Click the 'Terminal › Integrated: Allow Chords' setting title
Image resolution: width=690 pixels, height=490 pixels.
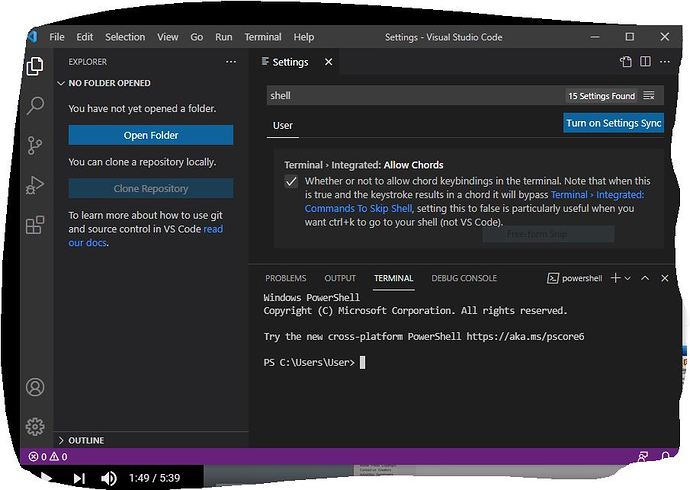(363, 165)
